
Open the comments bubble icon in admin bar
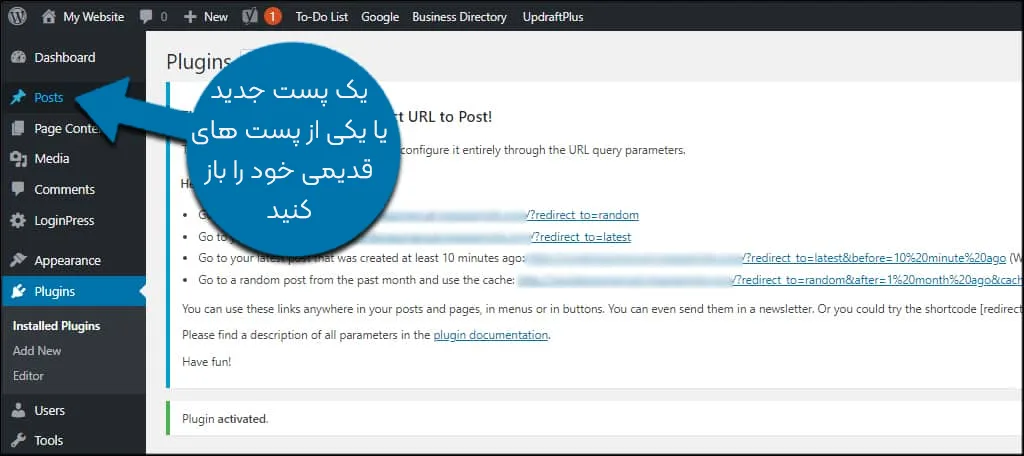point(146,17)
